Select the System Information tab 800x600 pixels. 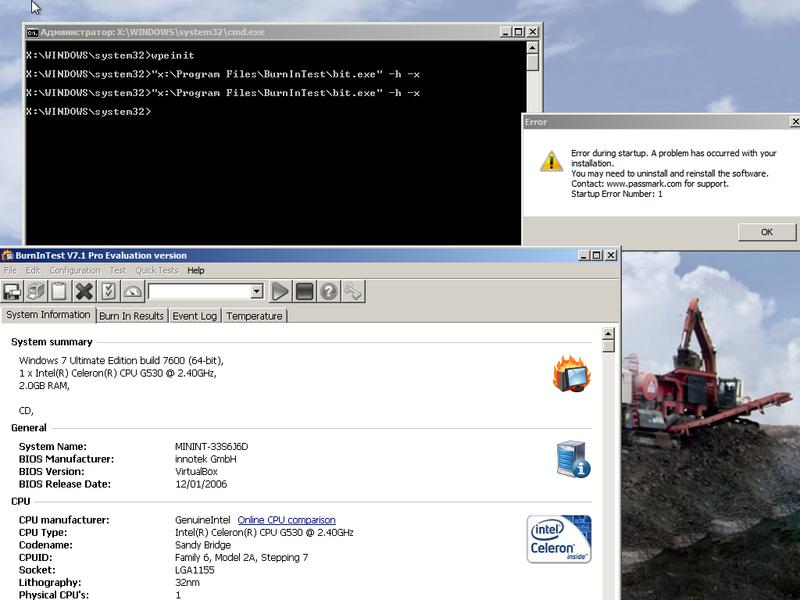tap(48, 315)
